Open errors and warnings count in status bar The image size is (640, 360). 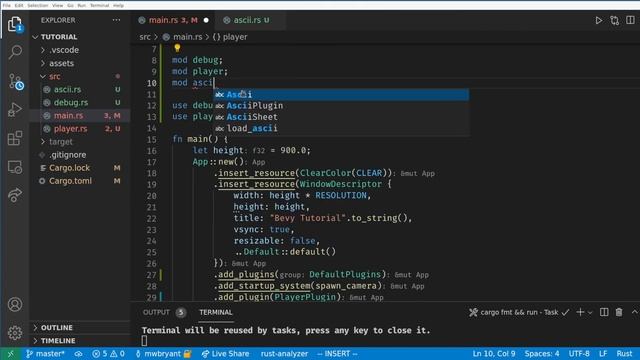(108, 354)
